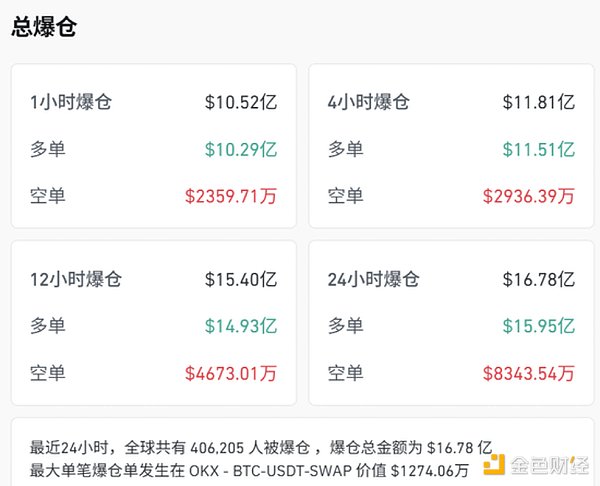Click the $11.81亿 four-hour total

pos(539,101)
